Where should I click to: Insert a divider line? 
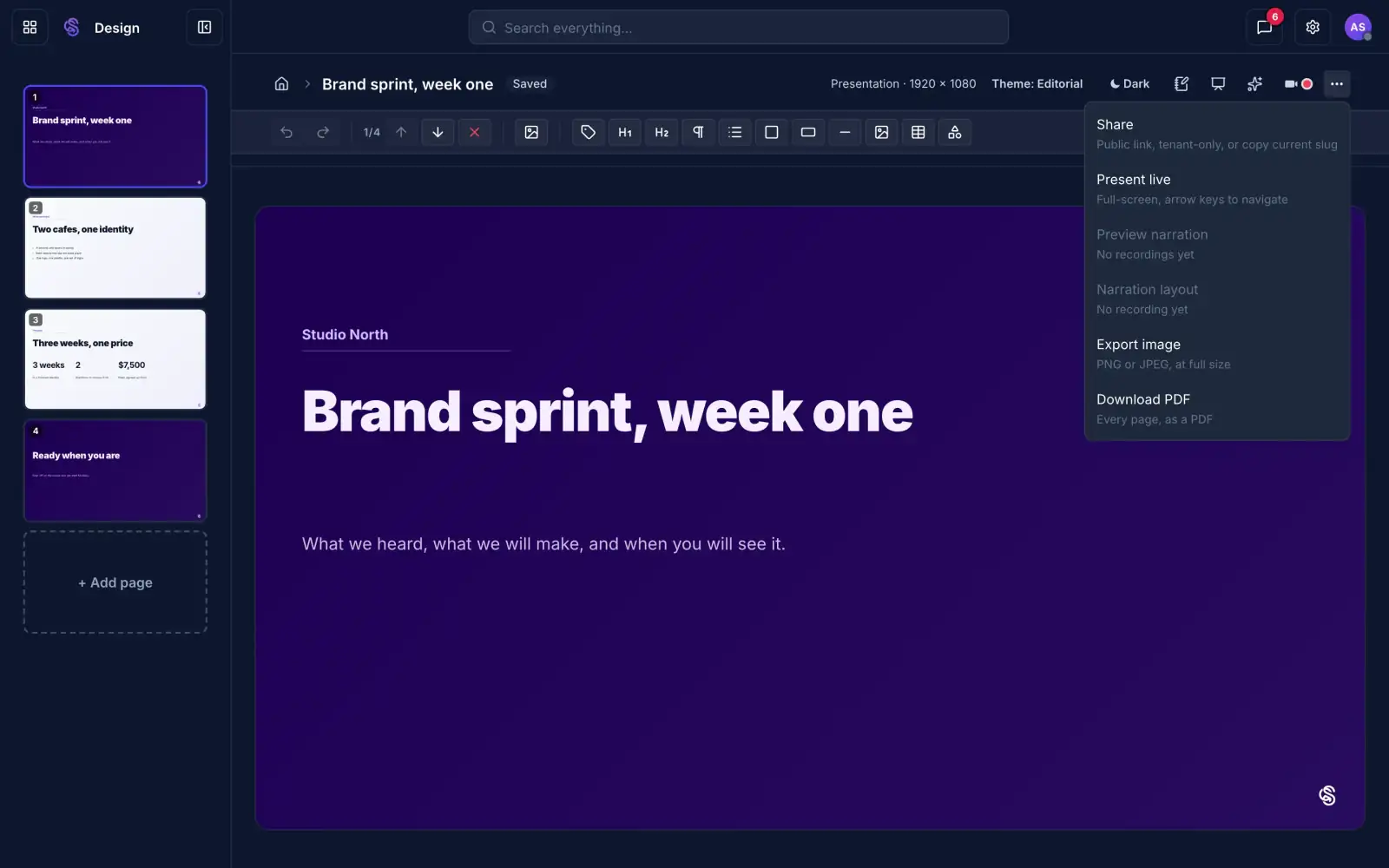(x=845, y=132)
